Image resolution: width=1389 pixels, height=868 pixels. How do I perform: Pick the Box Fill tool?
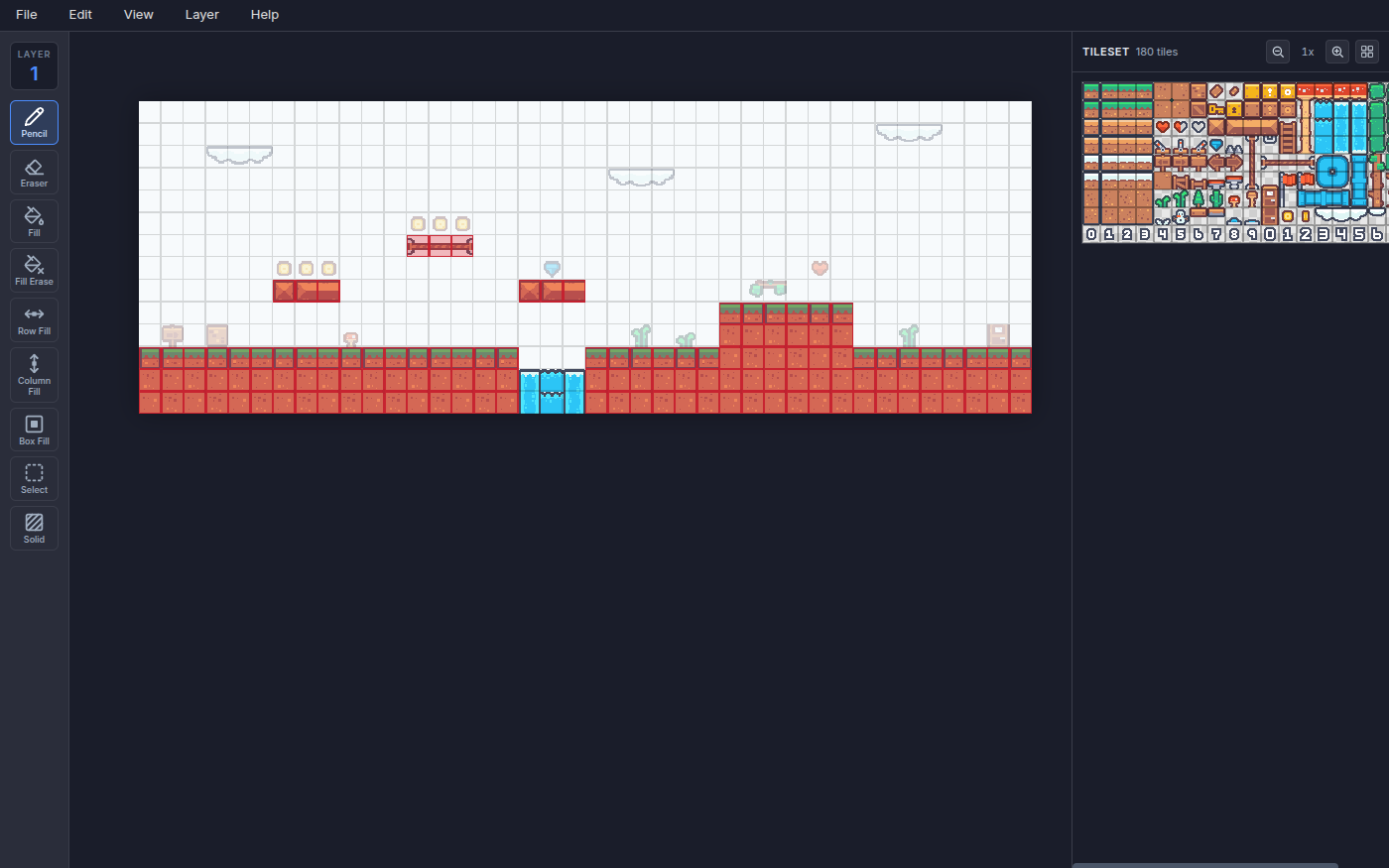tap(34, 430)
